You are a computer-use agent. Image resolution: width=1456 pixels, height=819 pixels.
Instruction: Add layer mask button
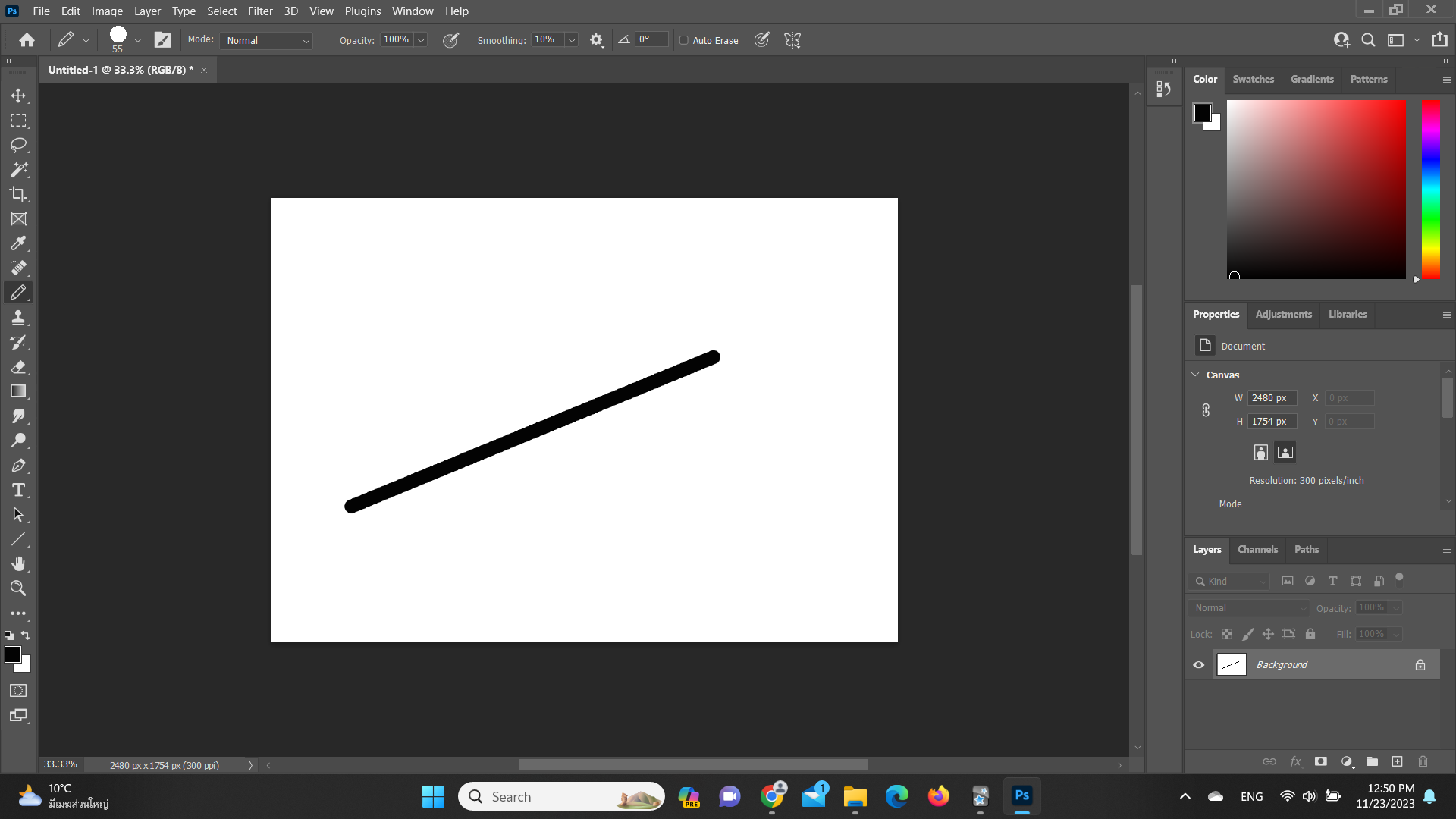1320,761
